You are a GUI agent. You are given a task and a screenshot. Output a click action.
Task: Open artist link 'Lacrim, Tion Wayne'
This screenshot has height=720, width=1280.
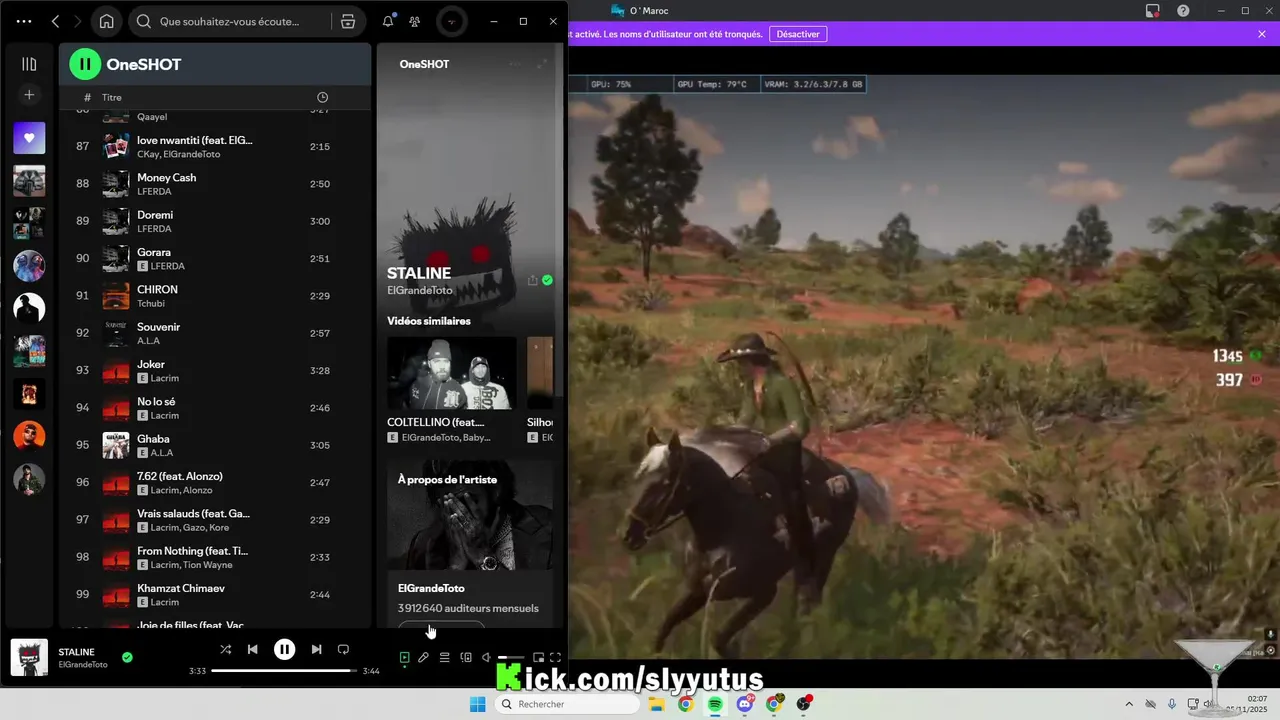coord(192,565)
